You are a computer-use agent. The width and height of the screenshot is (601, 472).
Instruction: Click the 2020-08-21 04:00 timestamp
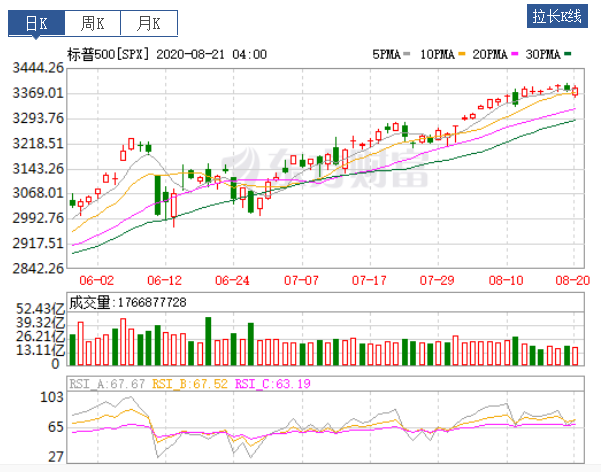point(212,54)
